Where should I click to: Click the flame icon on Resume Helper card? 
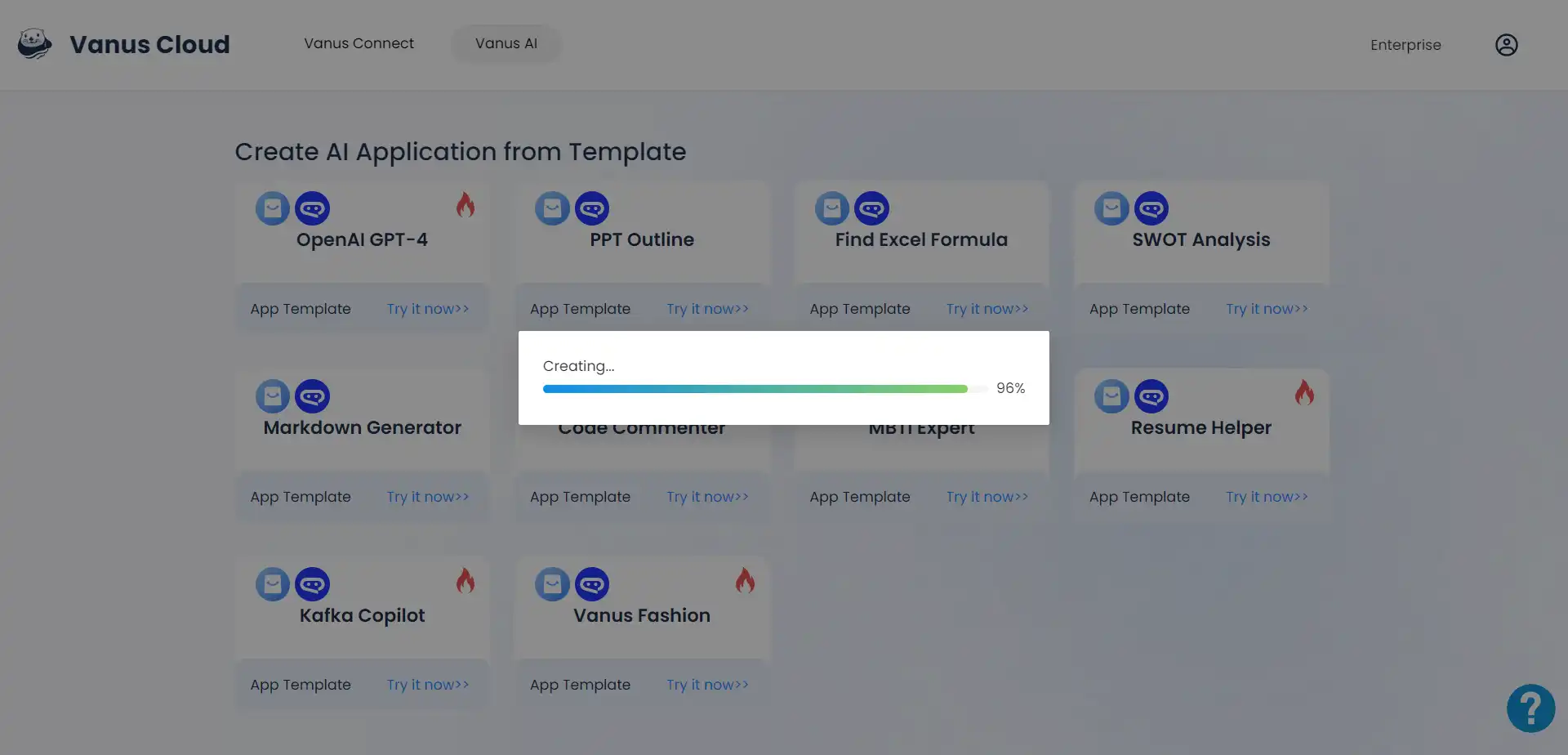(1304, 393)
